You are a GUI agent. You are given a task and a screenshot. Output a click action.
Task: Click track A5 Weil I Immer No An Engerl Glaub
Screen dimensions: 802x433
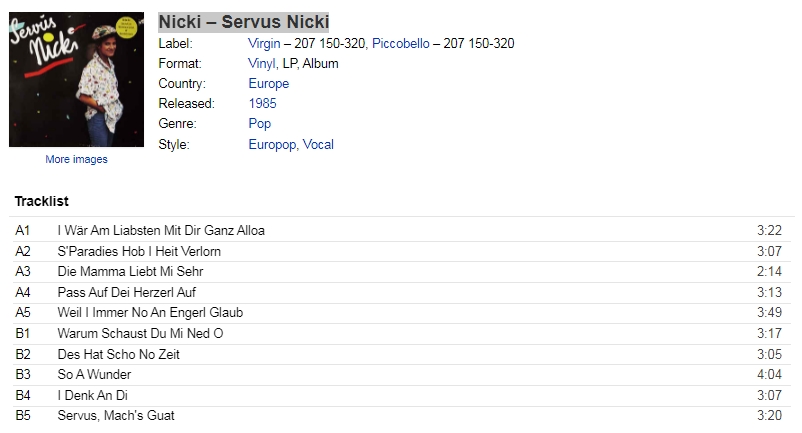(402, 313)
